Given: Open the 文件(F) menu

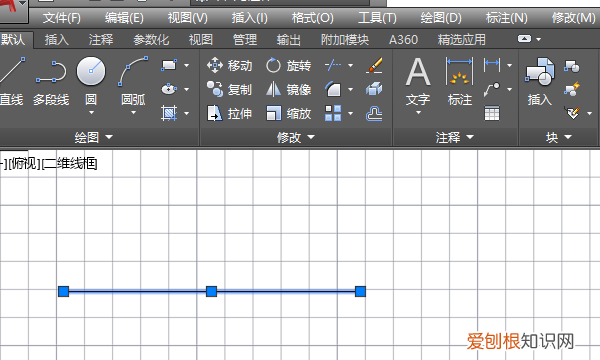Looking at the screenshot, I should tap(62, 18).
